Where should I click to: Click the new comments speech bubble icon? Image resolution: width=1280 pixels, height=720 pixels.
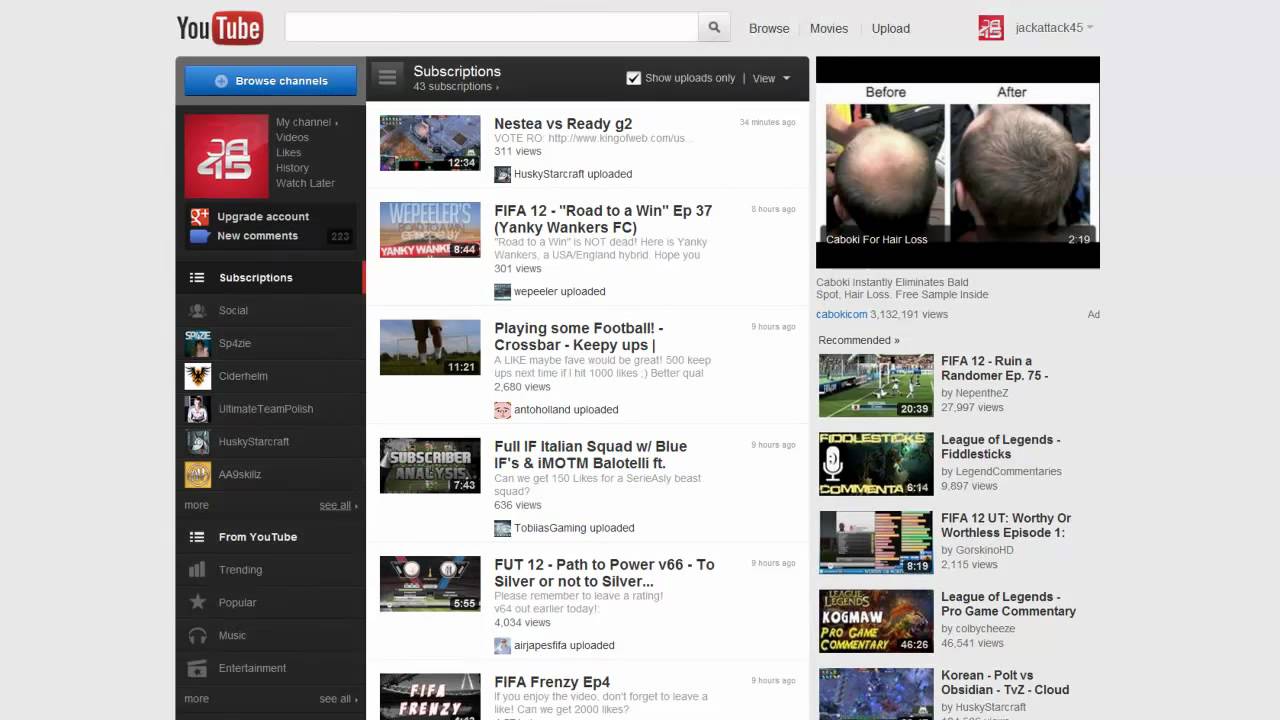(x=200, y=236)
